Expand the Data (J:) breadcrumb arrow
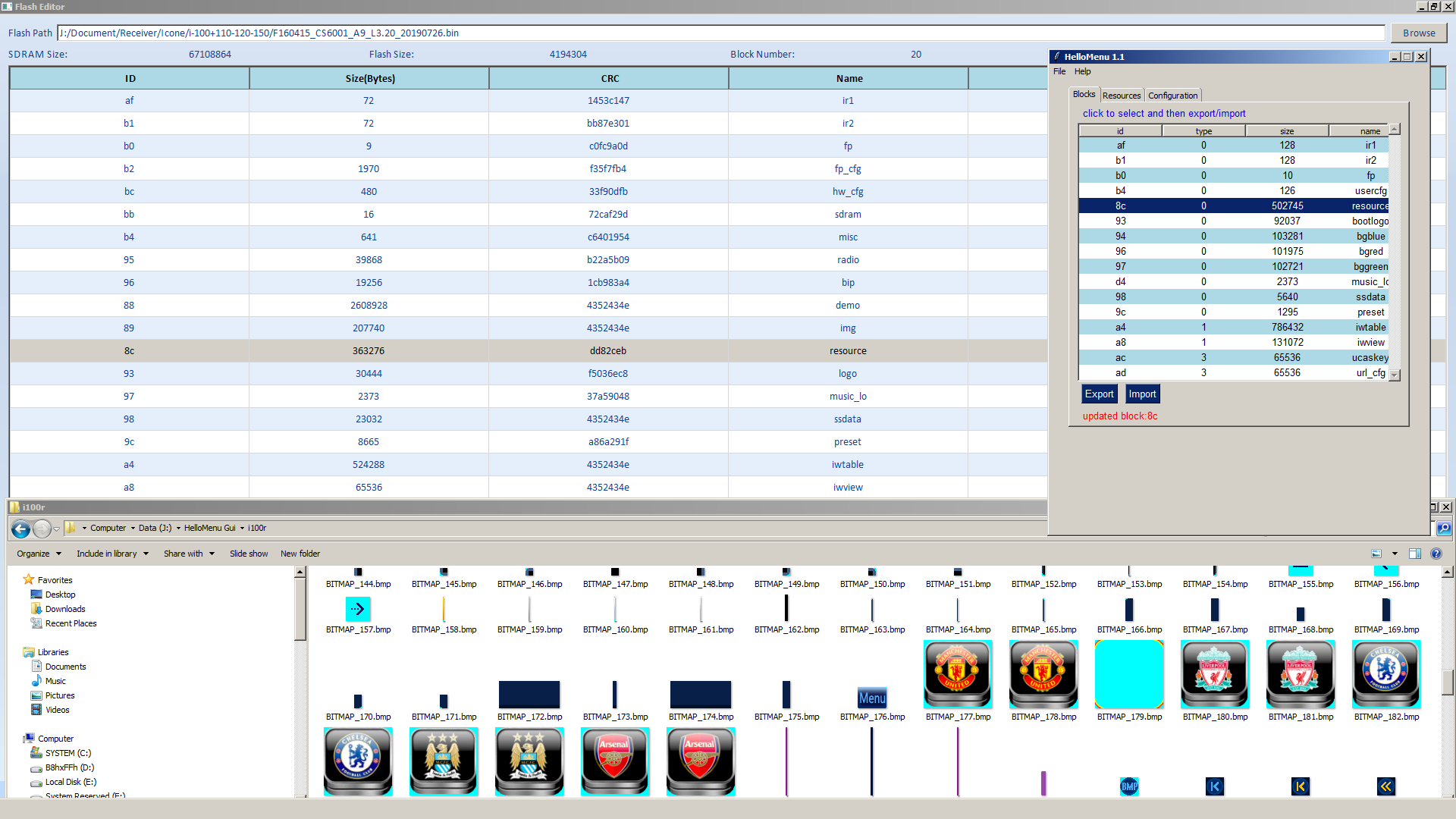This screenshot has height=819, width=1456. click(x=178, y=529)
